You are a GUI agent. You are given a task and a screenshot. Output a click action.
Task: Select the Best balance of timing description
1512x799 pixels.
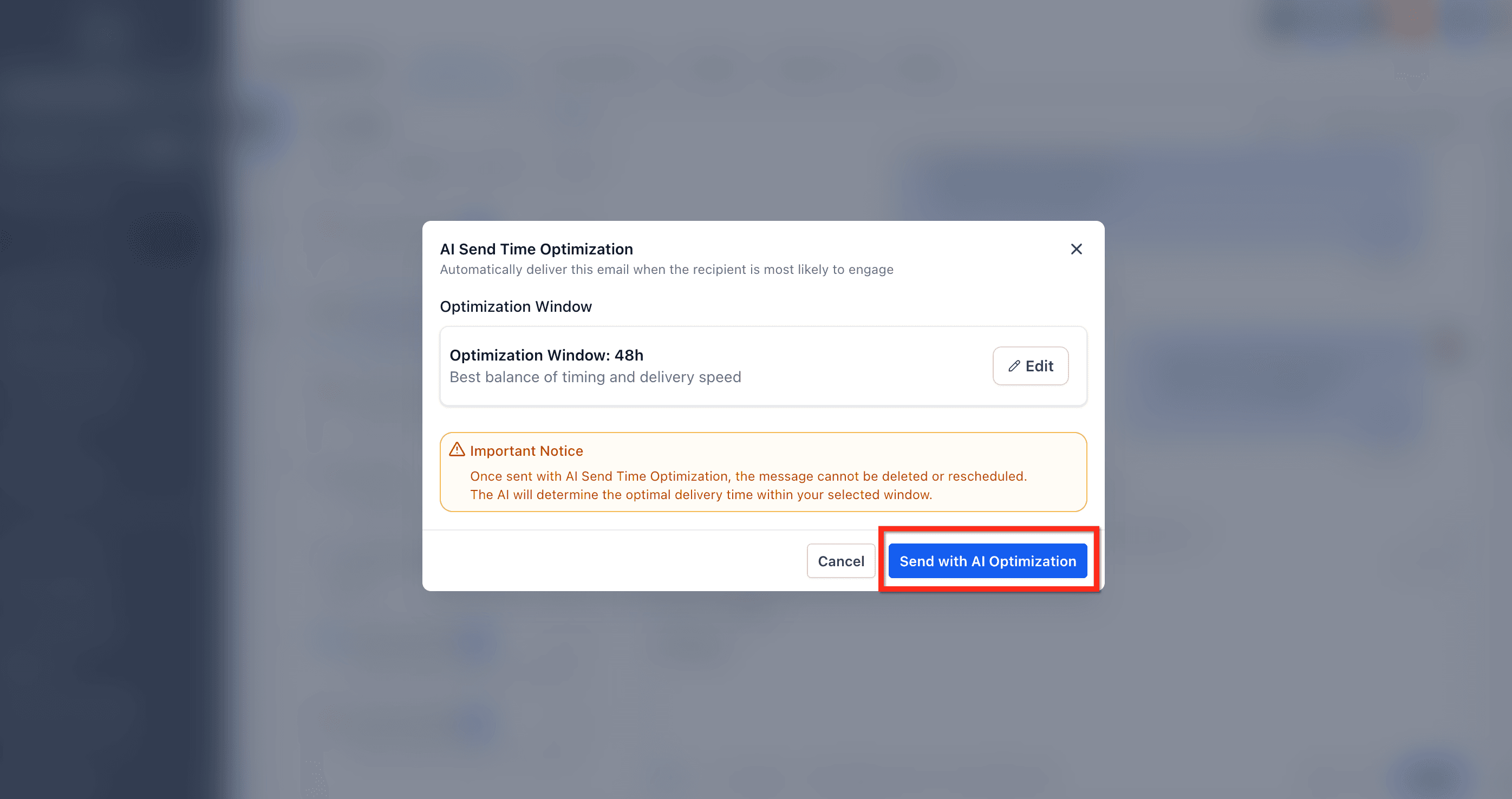(595, 377)
